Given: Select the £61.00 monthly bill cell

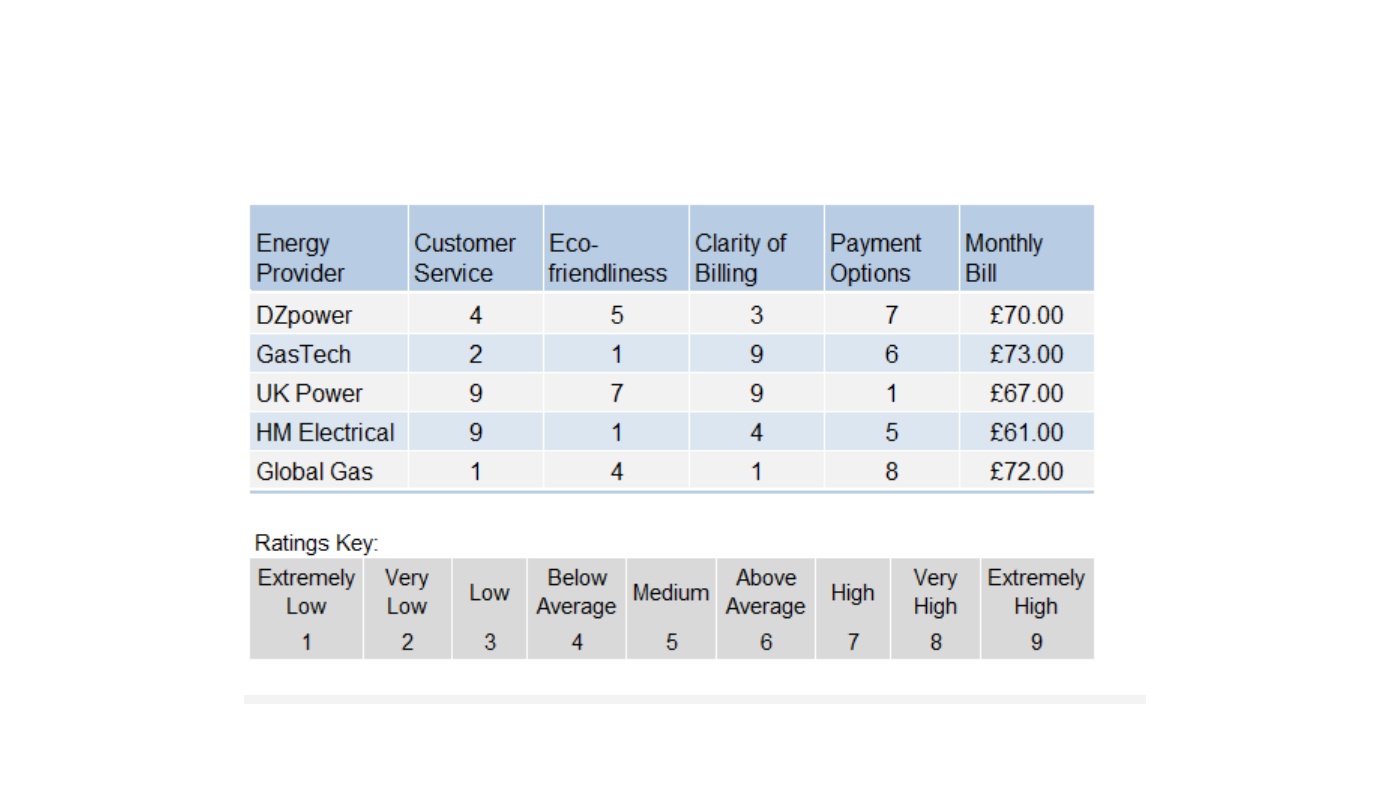Looking at the screenshot, I should pyautogui.click(x=1026, y=432).
